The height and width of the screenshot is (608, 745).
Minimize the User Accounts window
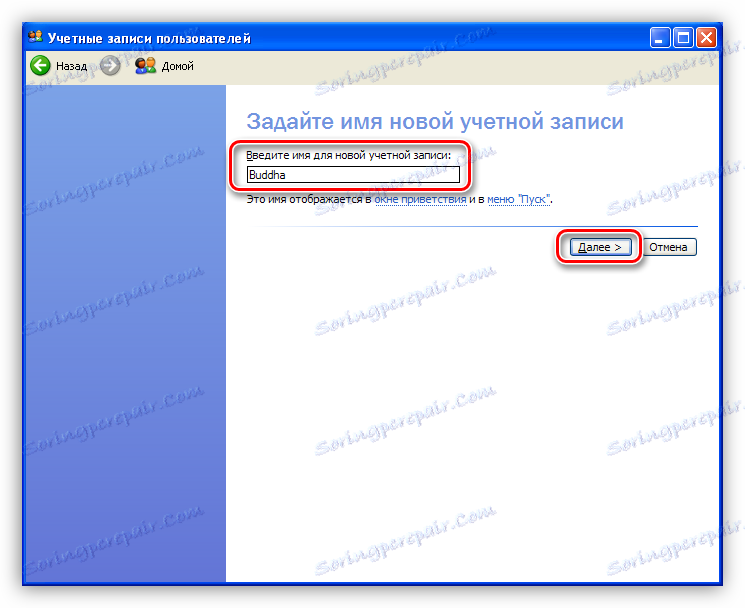click(660, 38)
